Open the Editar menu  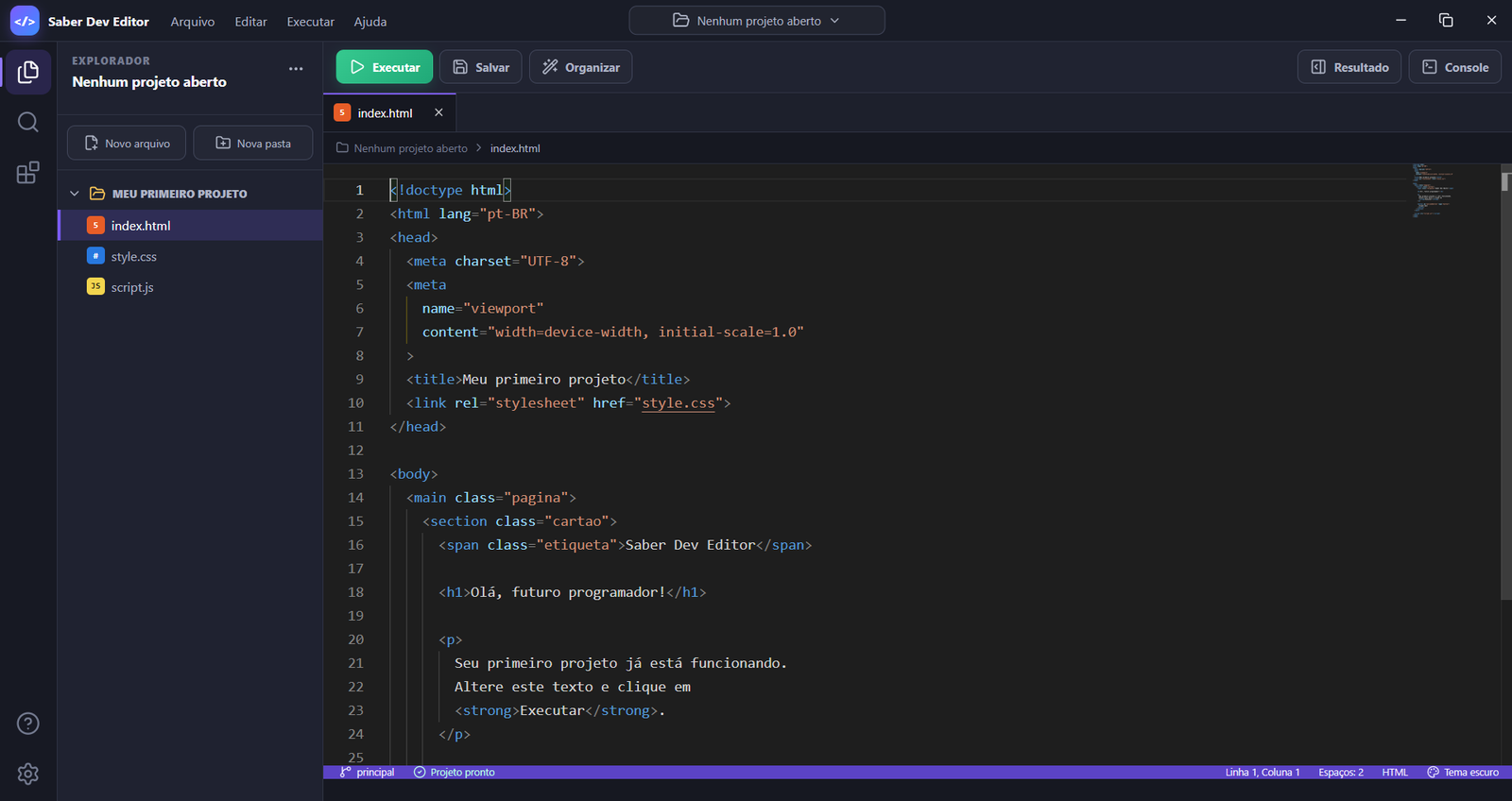[x=250, y=22]
